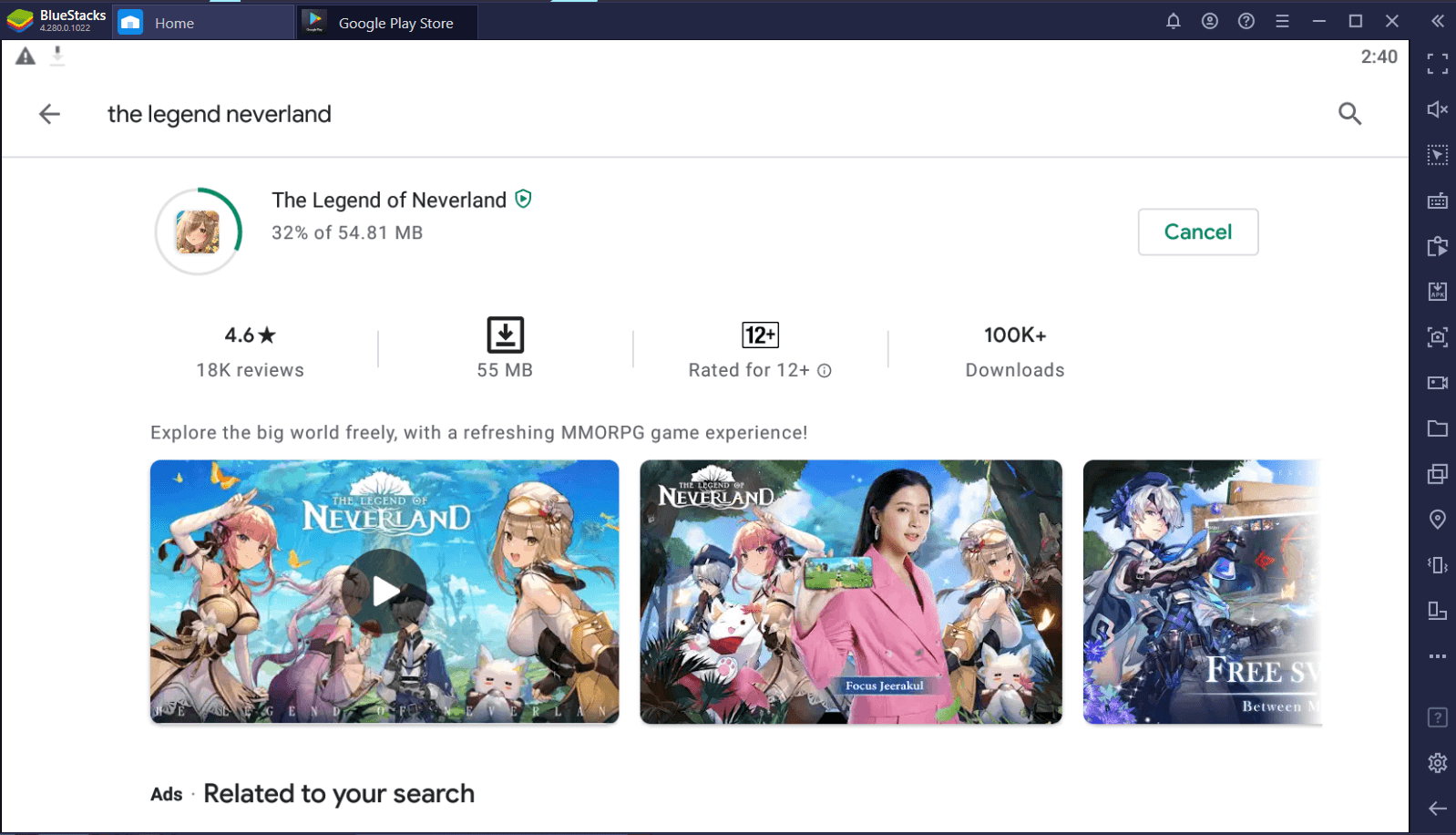Image resolution: width=1456 pixels, height=835 pixels.
Task: Click the game description tagline text
Action: (479, 433)
